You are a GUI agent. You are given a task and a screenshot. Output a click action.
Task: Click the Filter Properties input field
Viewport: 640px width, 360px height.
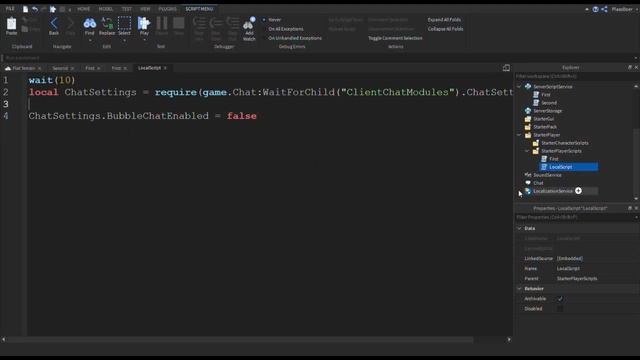pyautogui.click(x=576, y=217)
